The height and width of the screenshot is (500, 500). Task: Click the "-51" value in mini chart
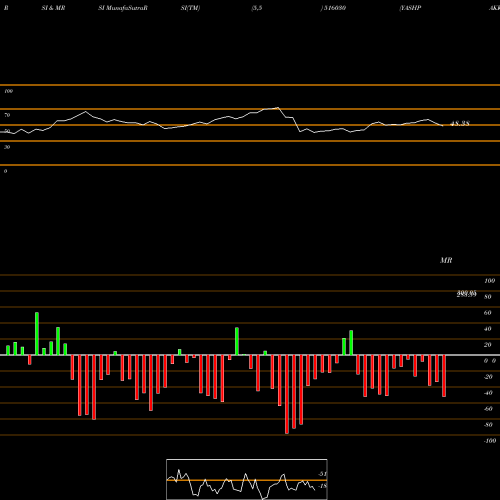click(322, 474)
